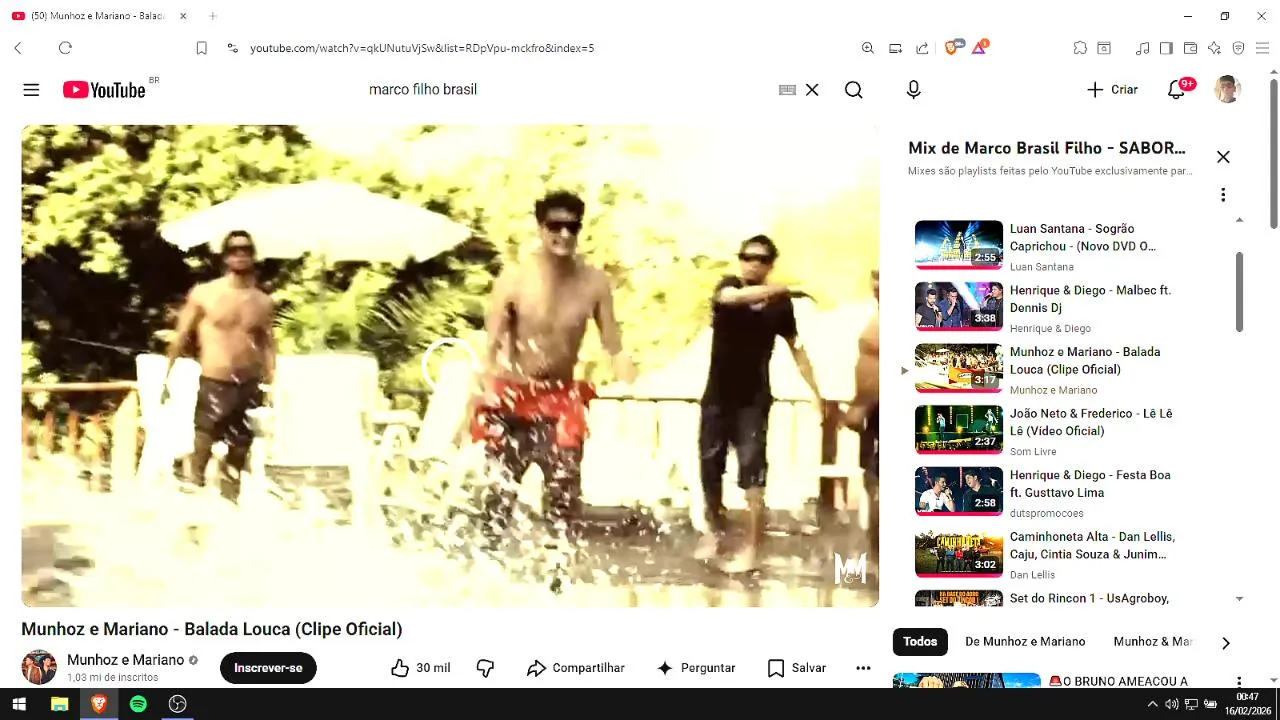Open the Brave share page icon
The image size is (1280, 720).
point(922,48)
